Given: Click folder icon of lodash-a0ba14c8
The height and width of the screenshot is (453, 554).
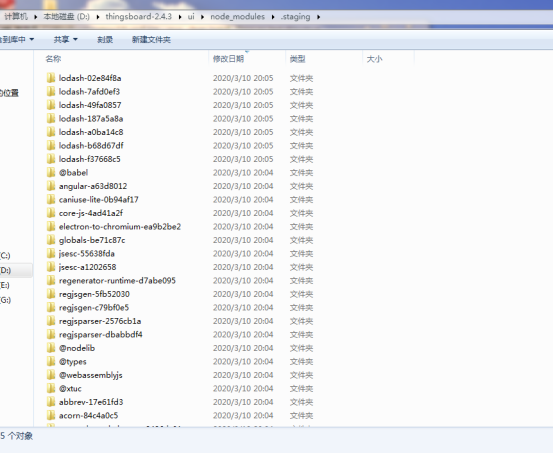Looking at the screenshot, I should point(51,132).
